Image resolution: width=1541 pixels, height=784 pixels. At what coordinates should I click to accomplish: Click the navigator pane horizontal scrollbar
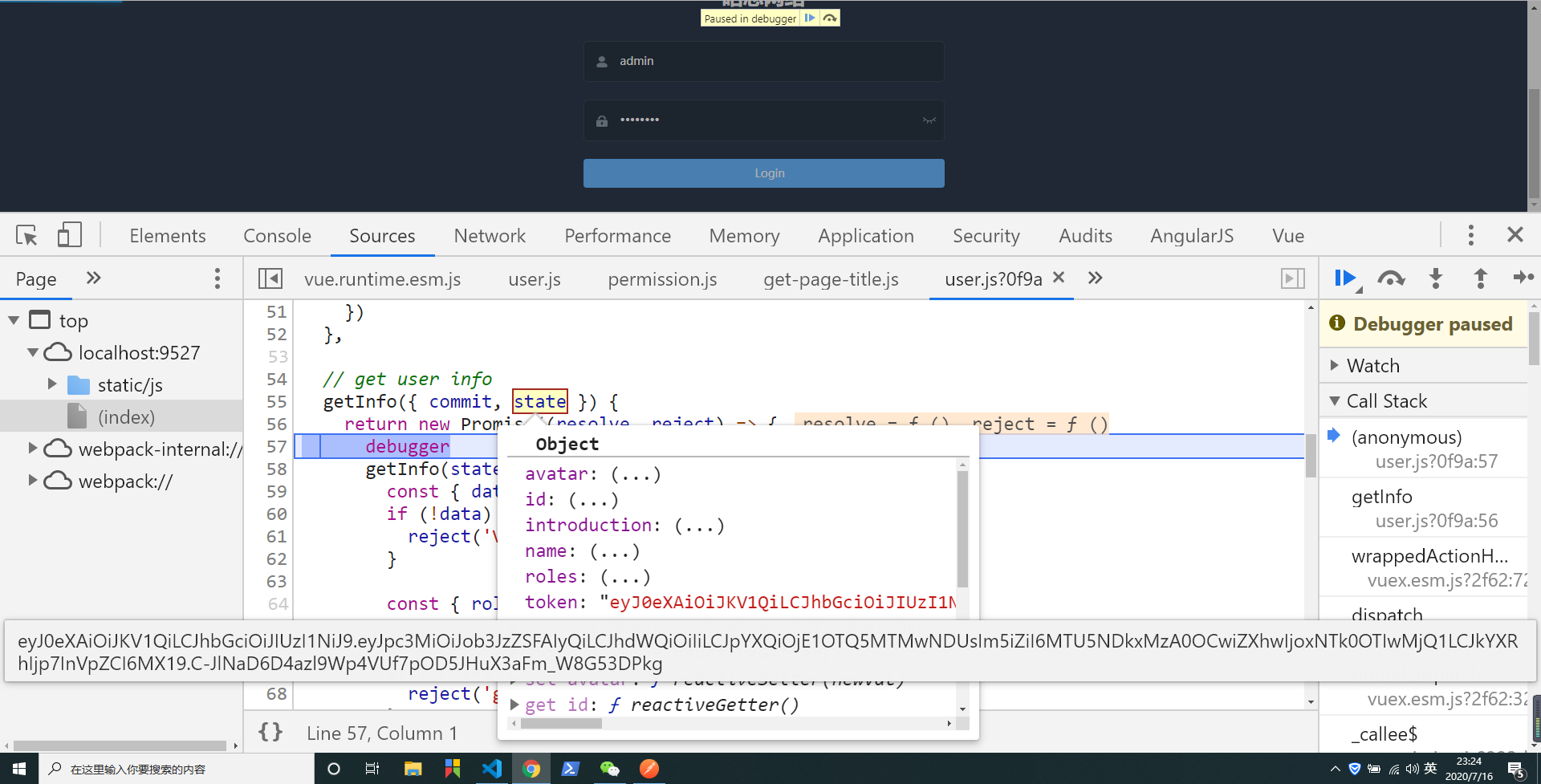(x=120, y=745)
